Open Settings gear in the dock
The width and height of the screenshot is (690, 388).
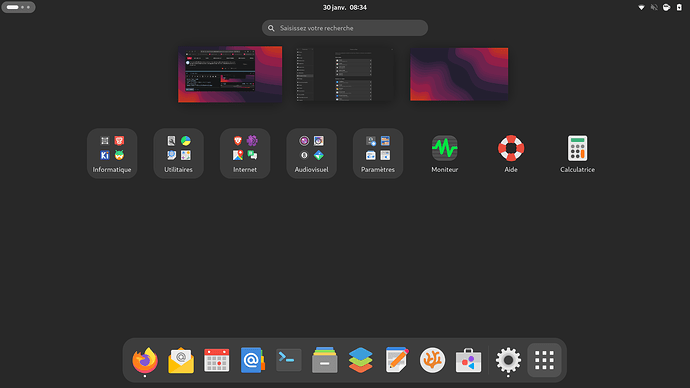[x=508, y=360]
